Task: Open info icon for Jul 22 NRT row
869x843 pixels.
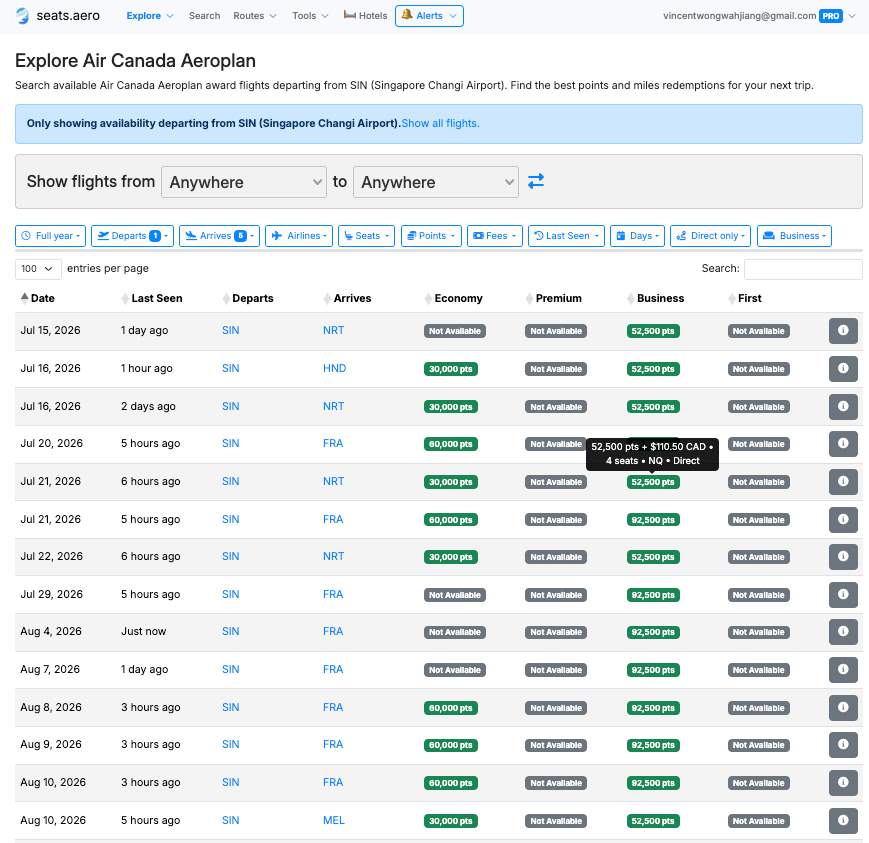Action: pos(843,556)
